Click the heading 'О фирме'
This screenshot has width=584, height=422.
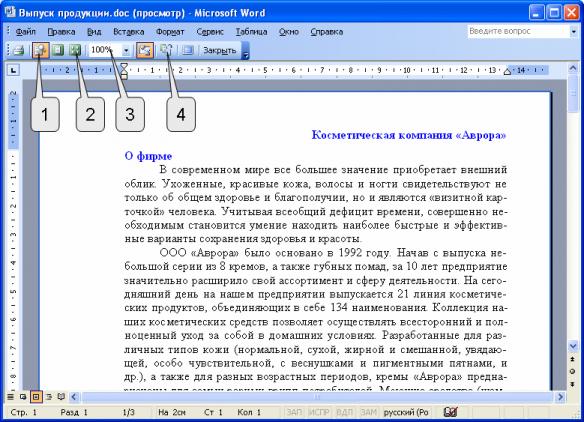click(148, 156)
